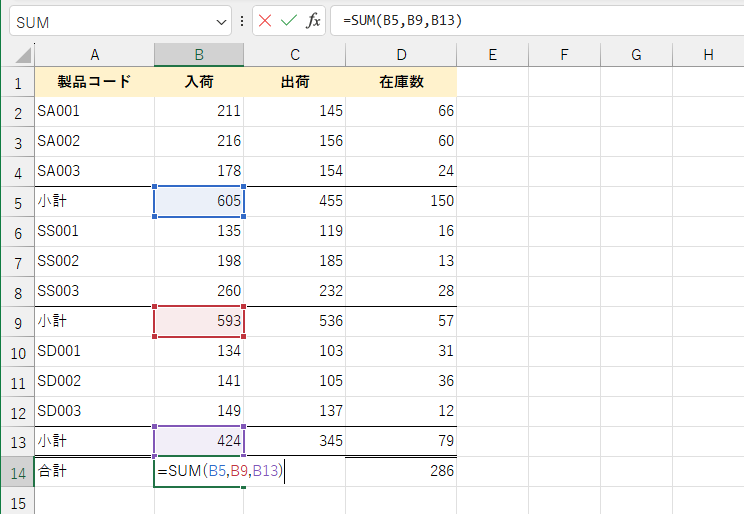Click the formula bar text =SUM(B5,B9,B13)
The height and width of the screenshot is (514, 744).
pyautogui.click(x=402, y=20)
